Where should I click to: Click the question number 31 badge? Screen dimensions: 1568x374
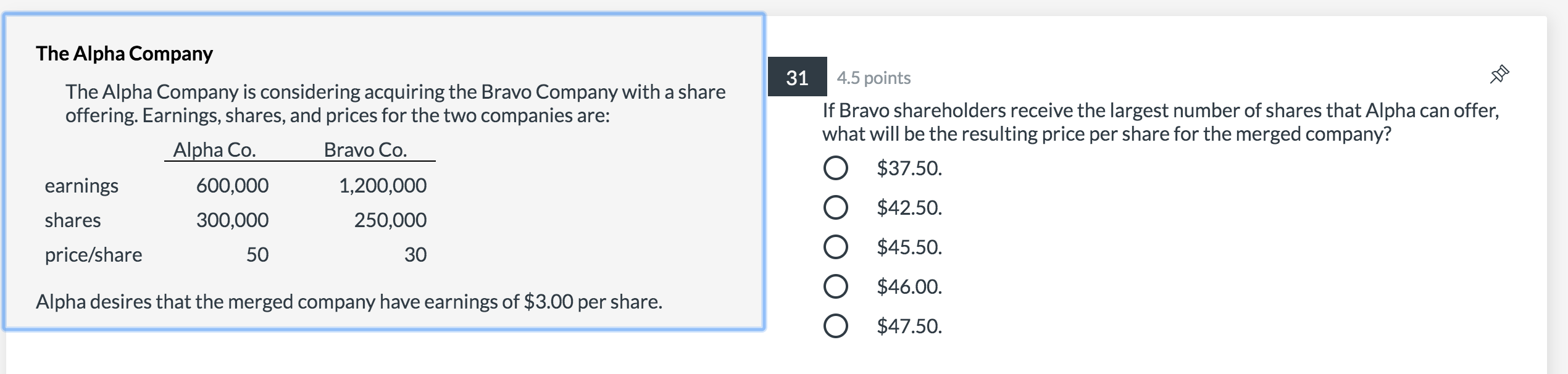[x=797, y=77]
